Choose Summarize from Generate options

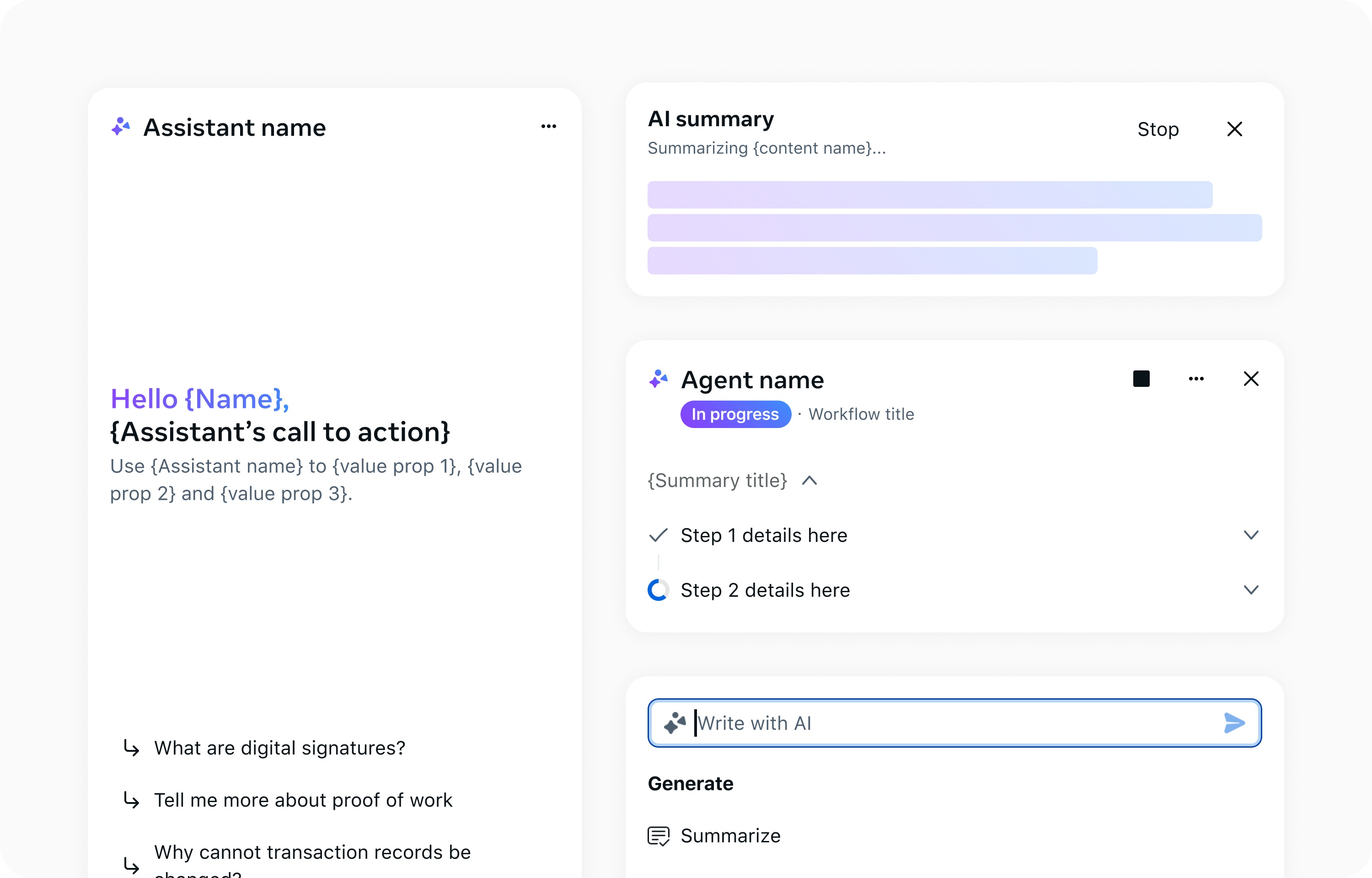[x=730, y=835]
